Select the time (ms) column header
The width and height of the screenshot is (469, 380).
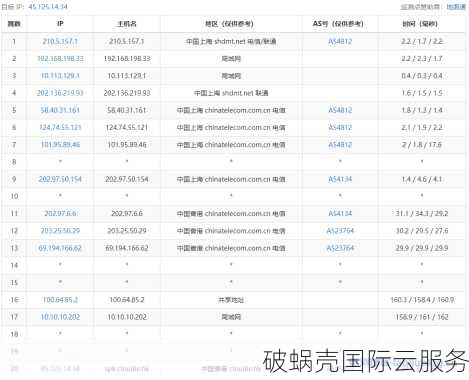pyautogui.click(x=422, y=24)
